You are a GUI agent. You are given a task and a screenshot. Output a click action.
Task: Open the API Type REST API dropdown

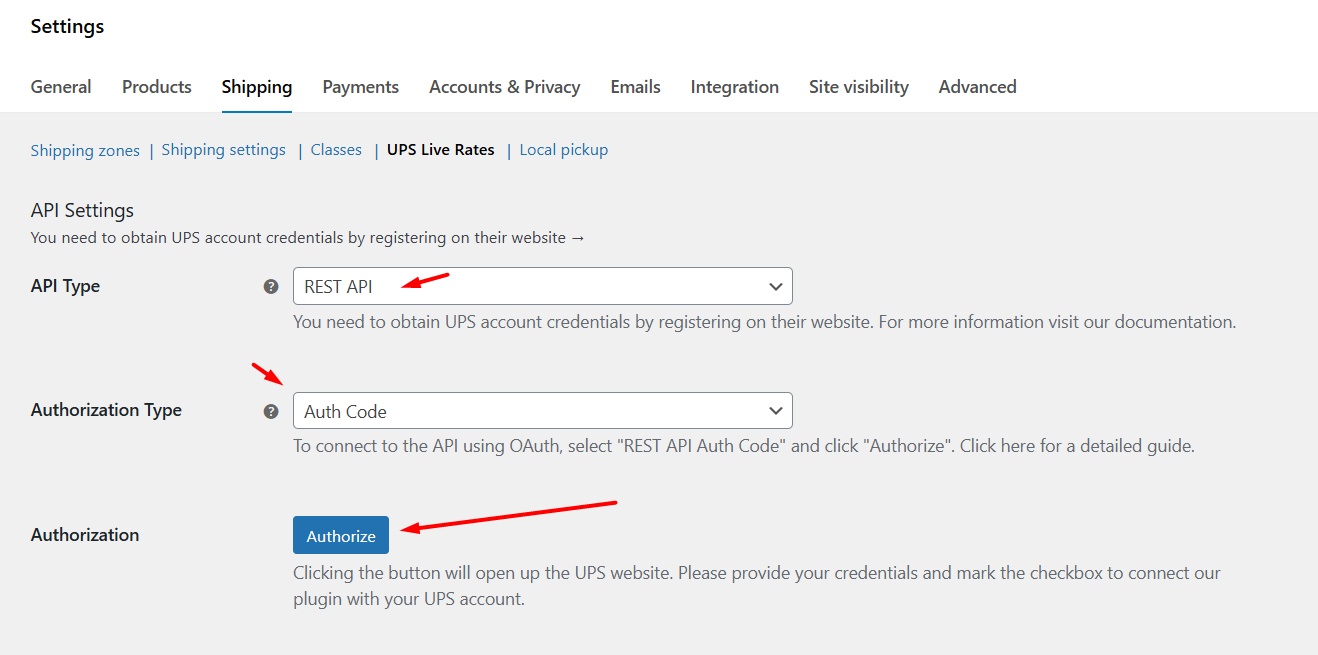pos(542,286)
